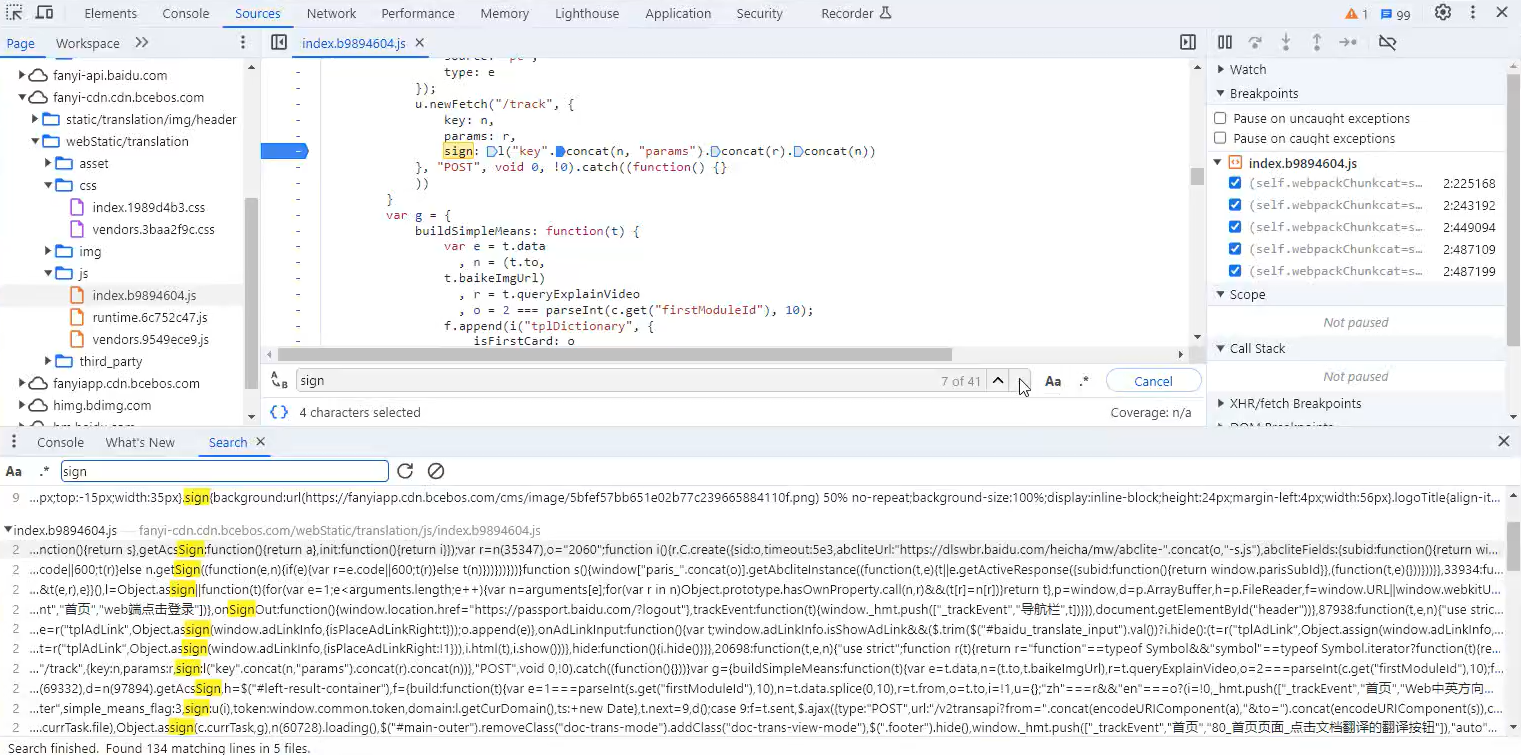Close the Search drawer tab

261,442
